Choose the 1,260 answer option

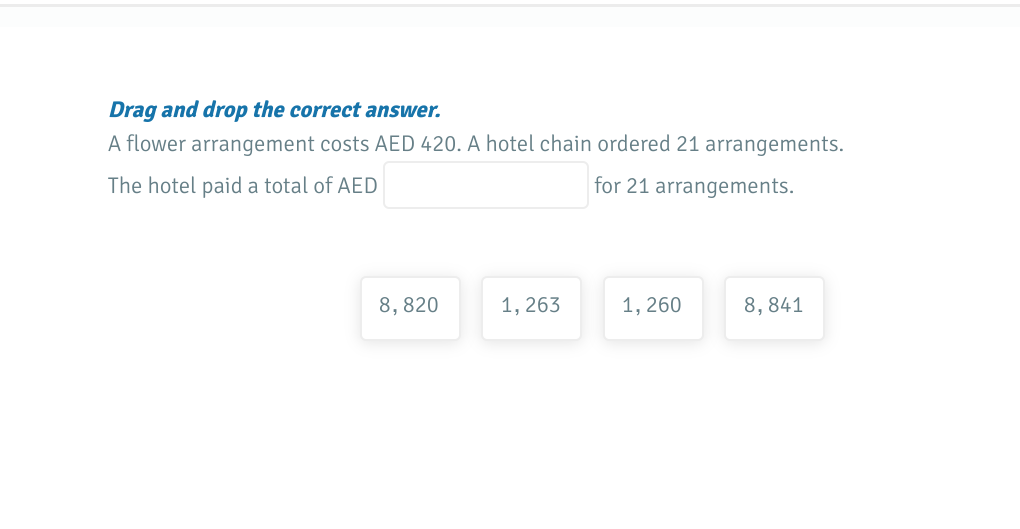pos(653,307)
